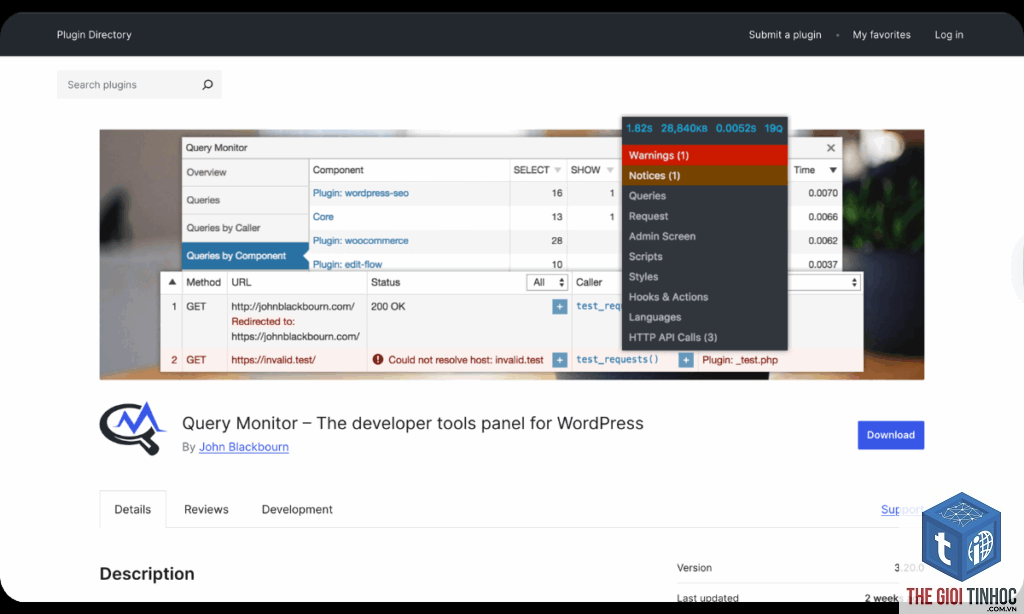Click the plus icon beside invalid.test error

pyautogui.click(x=560, y=360)
